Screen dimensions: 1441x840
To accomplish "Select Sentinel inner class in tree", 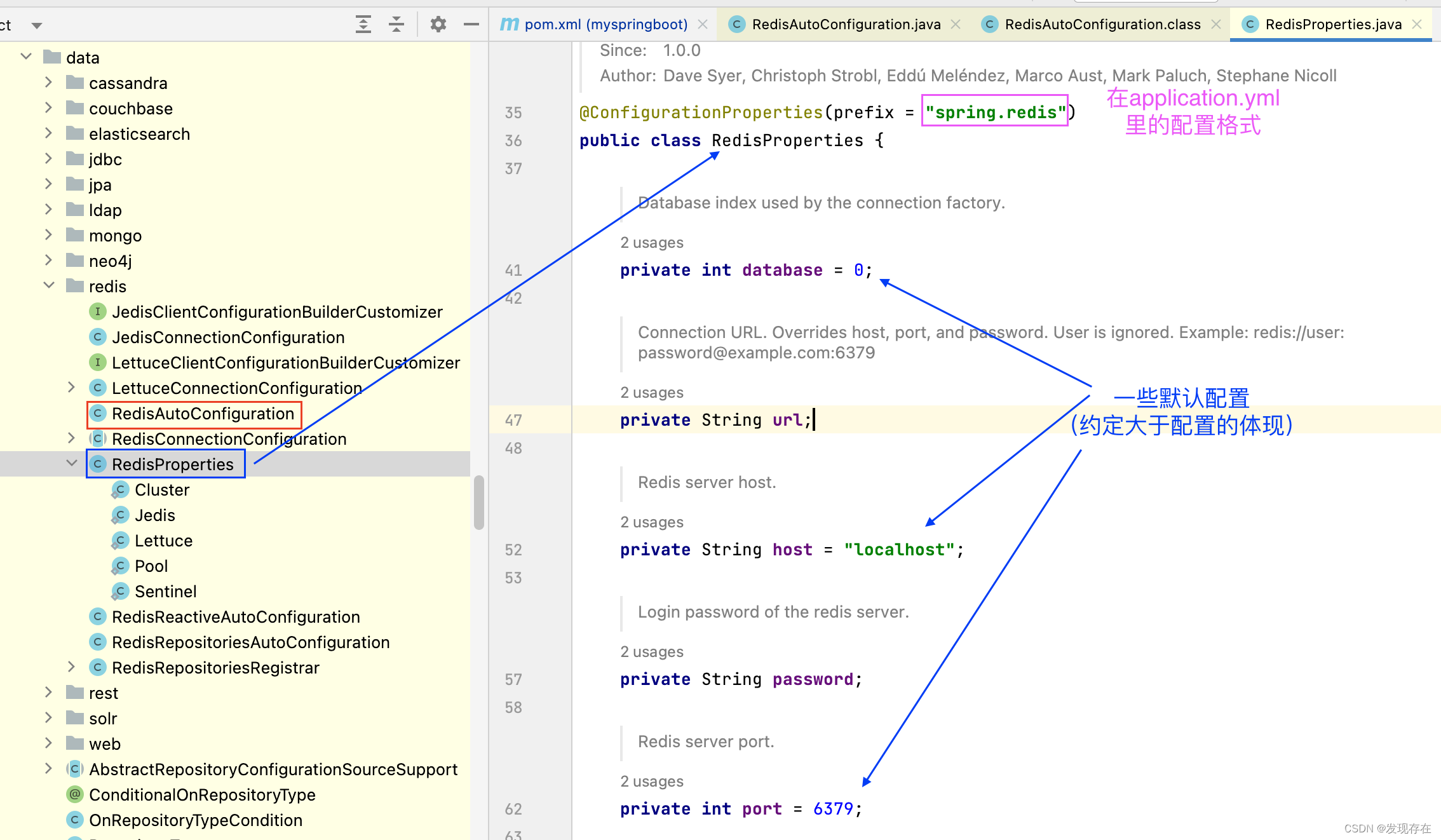I will tap(165, 592).
